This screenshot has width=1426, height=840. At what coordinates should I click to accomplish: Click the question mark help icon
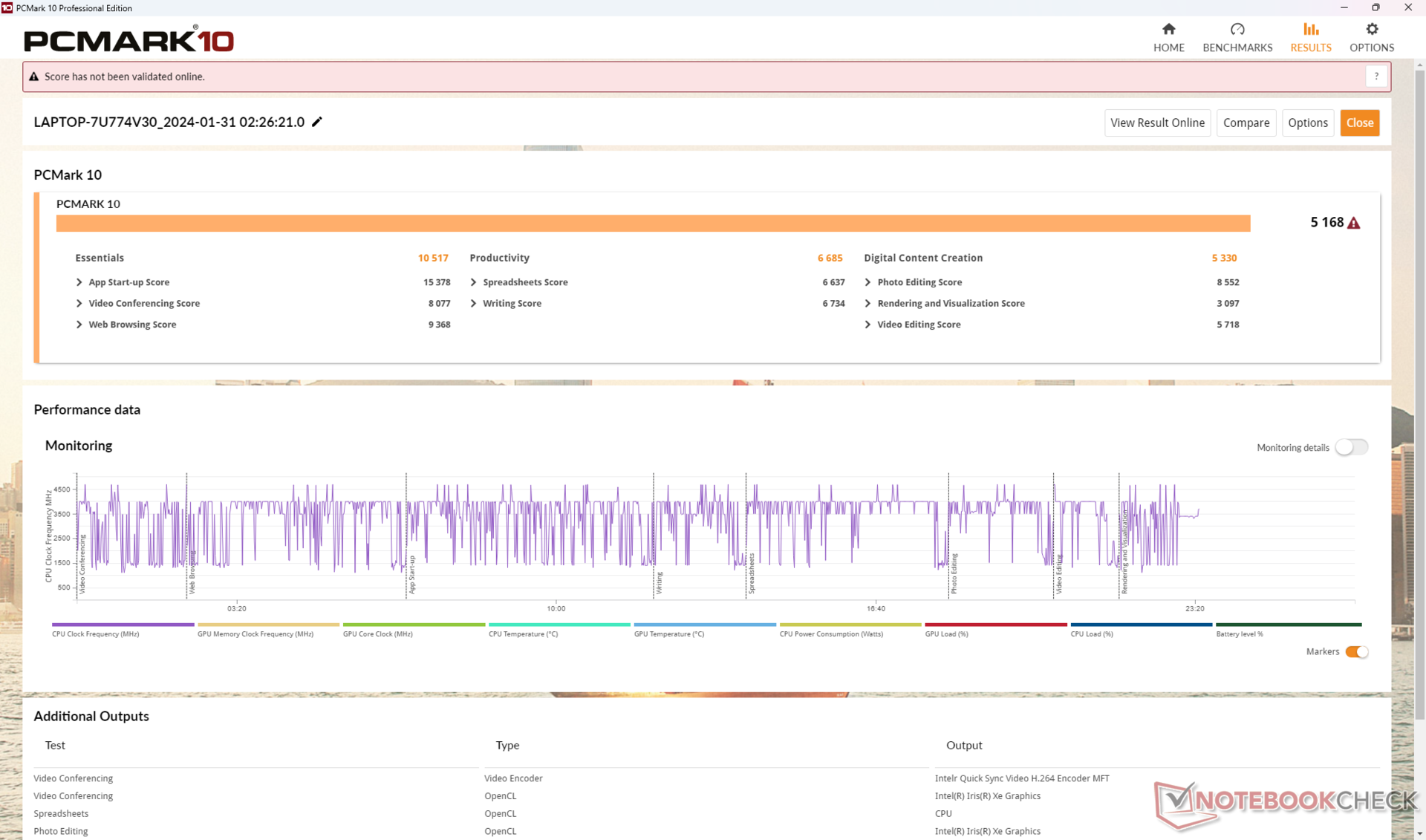click(1376, 76)
